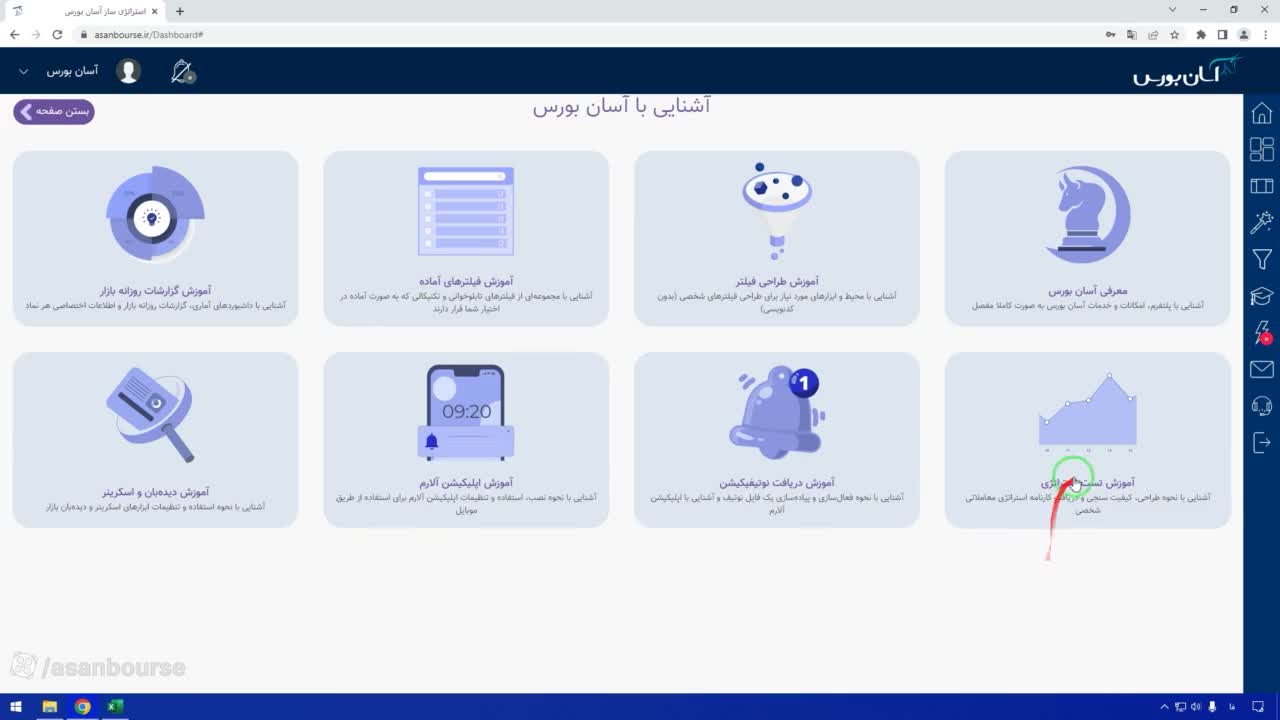Open آموزش دیده‌بان و اسکرینر magnifier illustration

click(152, 414)
